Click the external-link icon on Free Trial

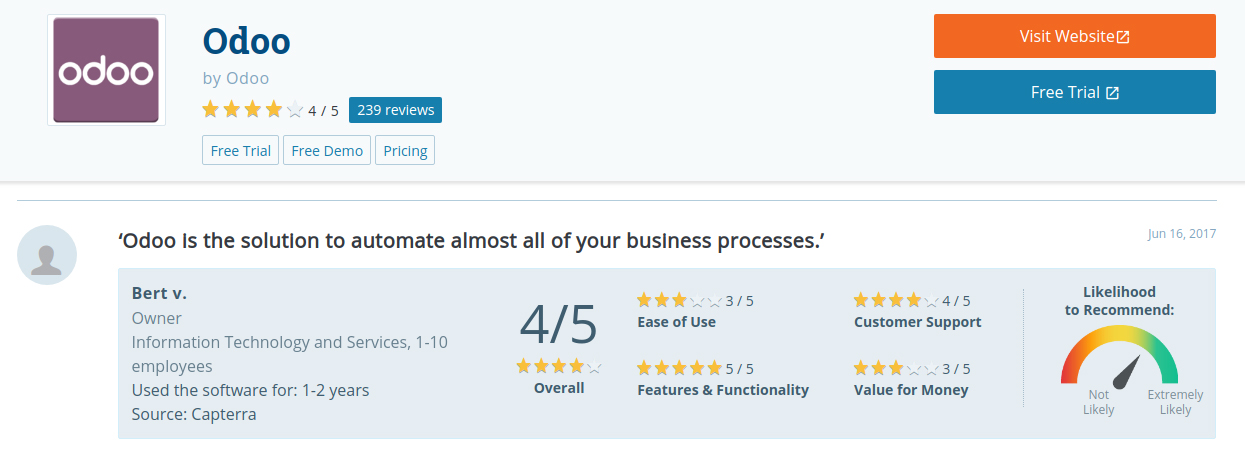pos(1112,93)
